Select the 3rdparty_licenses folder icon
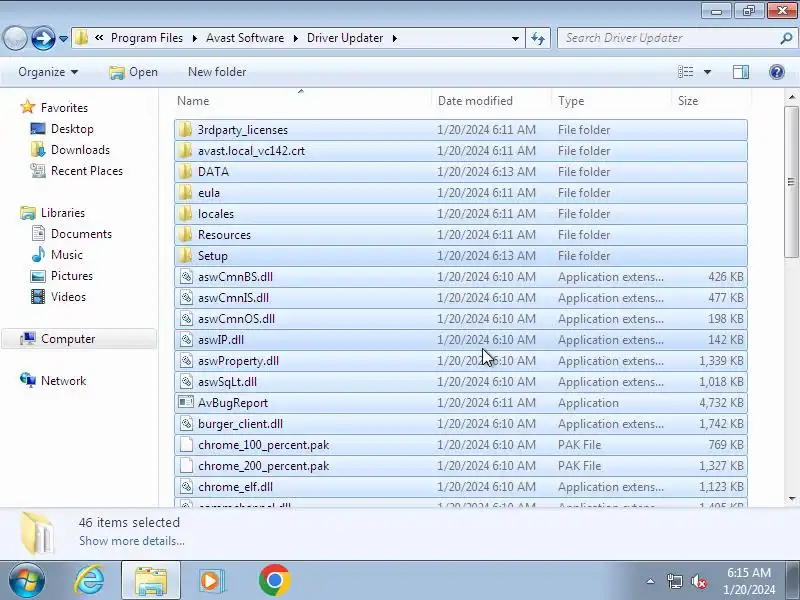The width and height of the screenshot is (800, 600). point(185,130)
